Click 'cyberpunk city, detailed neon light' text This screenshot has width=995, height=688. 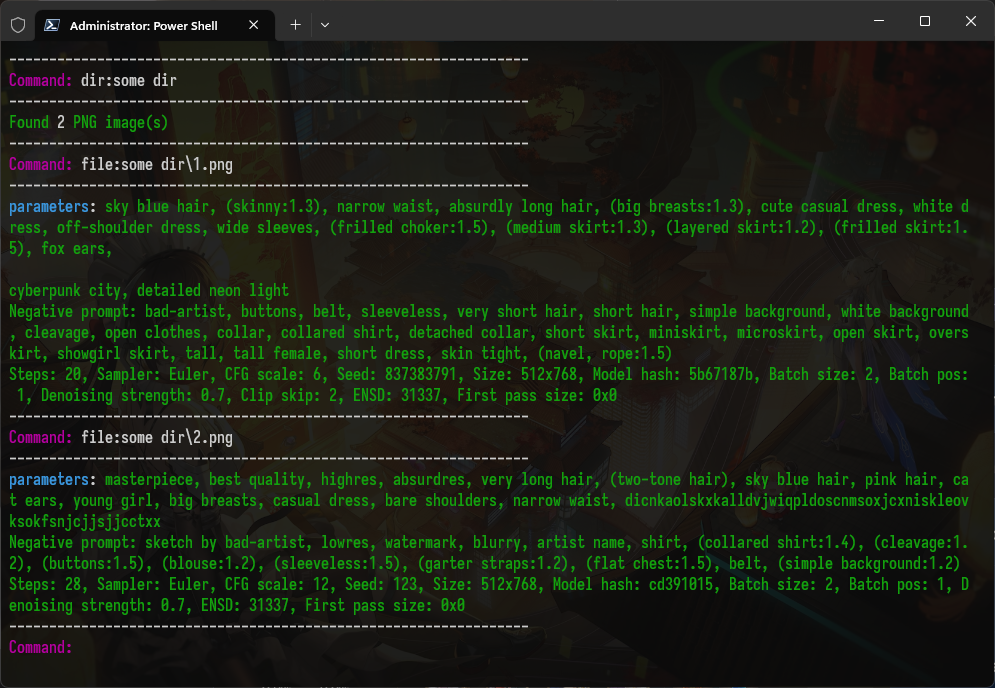pyautogui.click(x=148, y=291)
